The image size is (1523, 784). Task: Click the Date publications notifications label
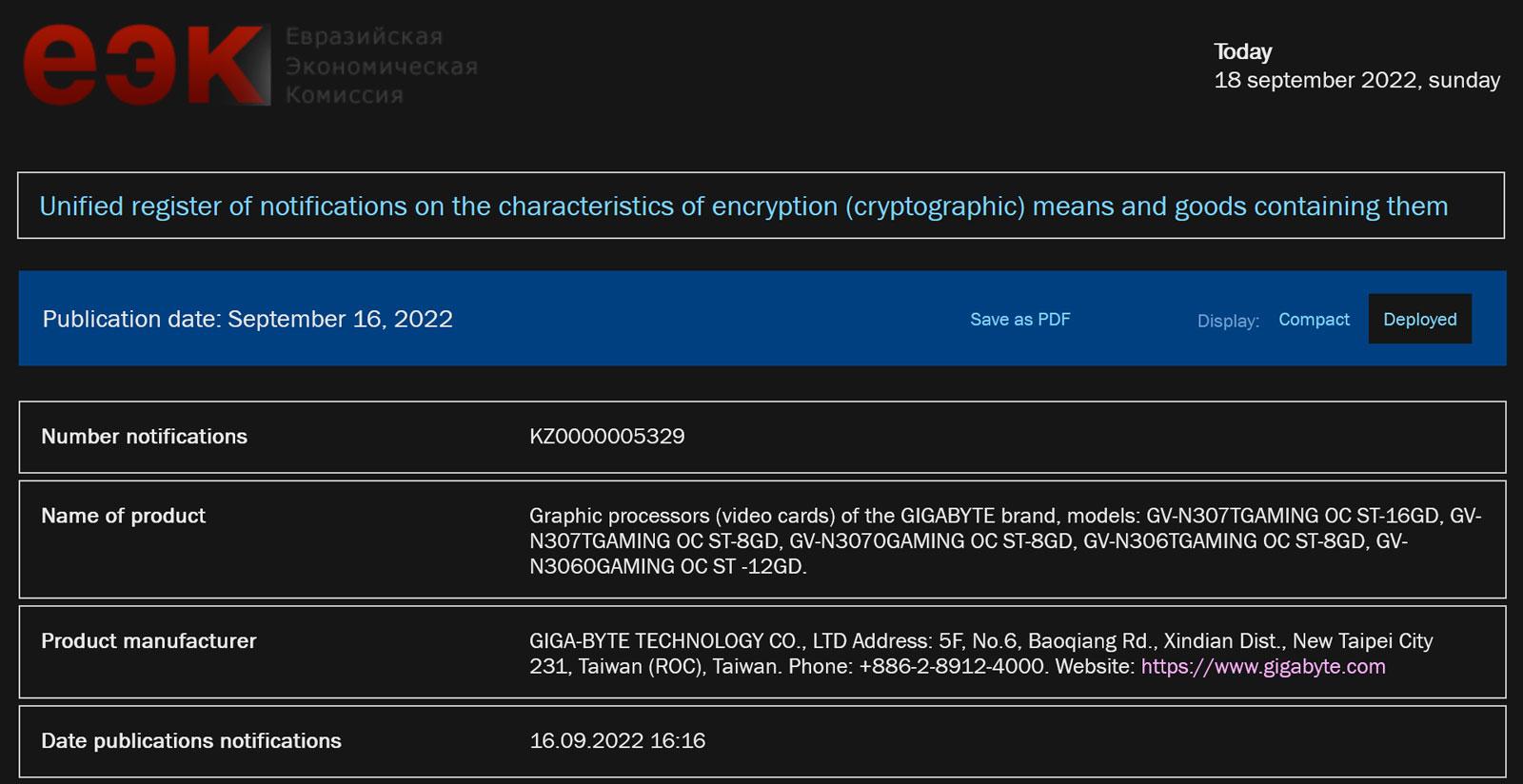190,741
